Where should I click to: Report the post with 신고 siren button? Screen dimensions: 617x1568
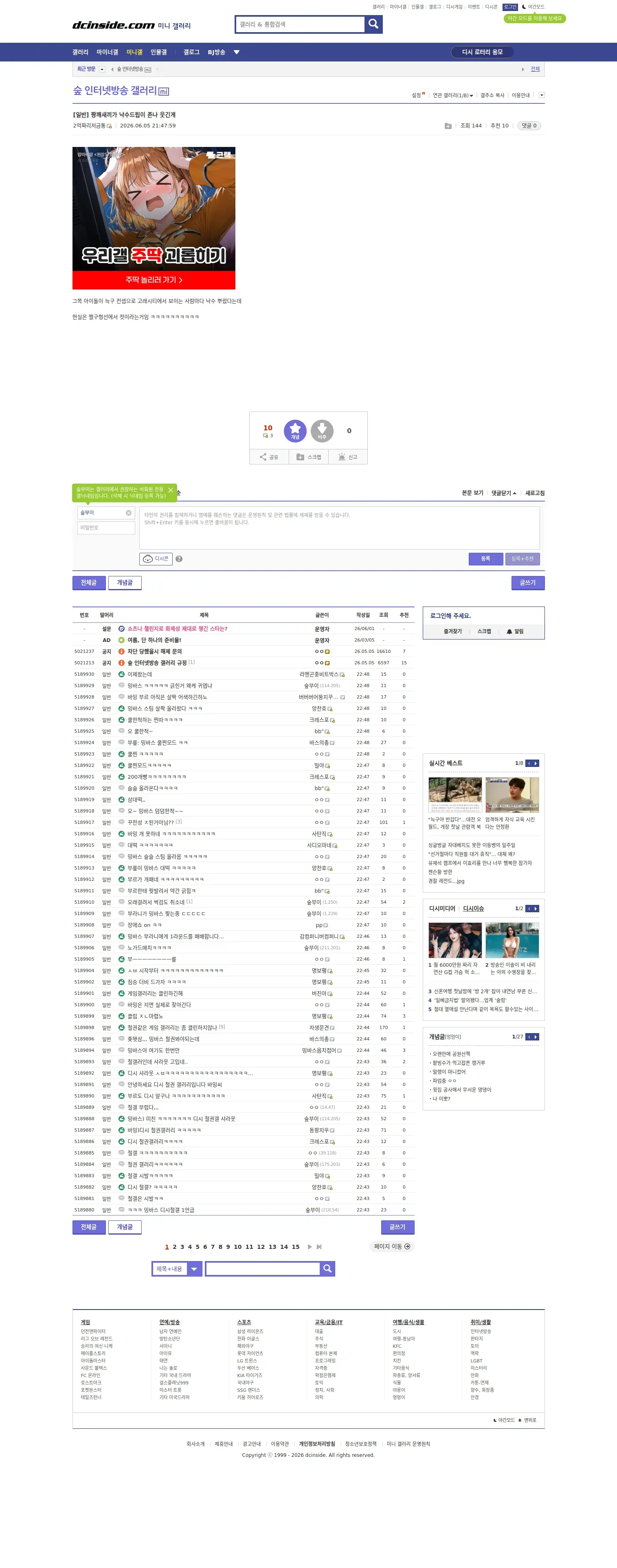click(x=348, y=457)
